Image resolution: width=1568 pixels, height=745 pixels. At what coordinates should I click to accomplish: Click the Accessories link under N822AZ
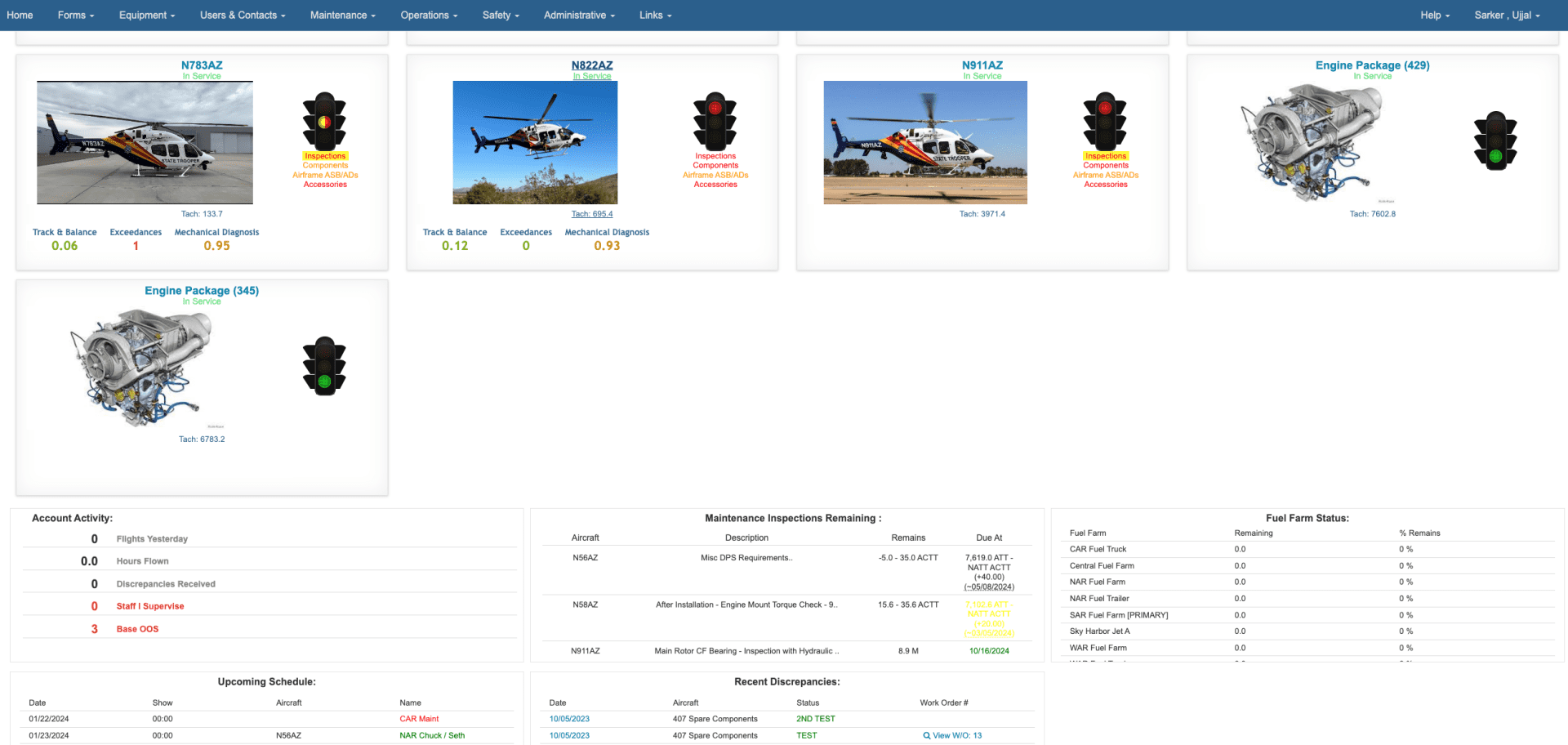coord(715,184)
